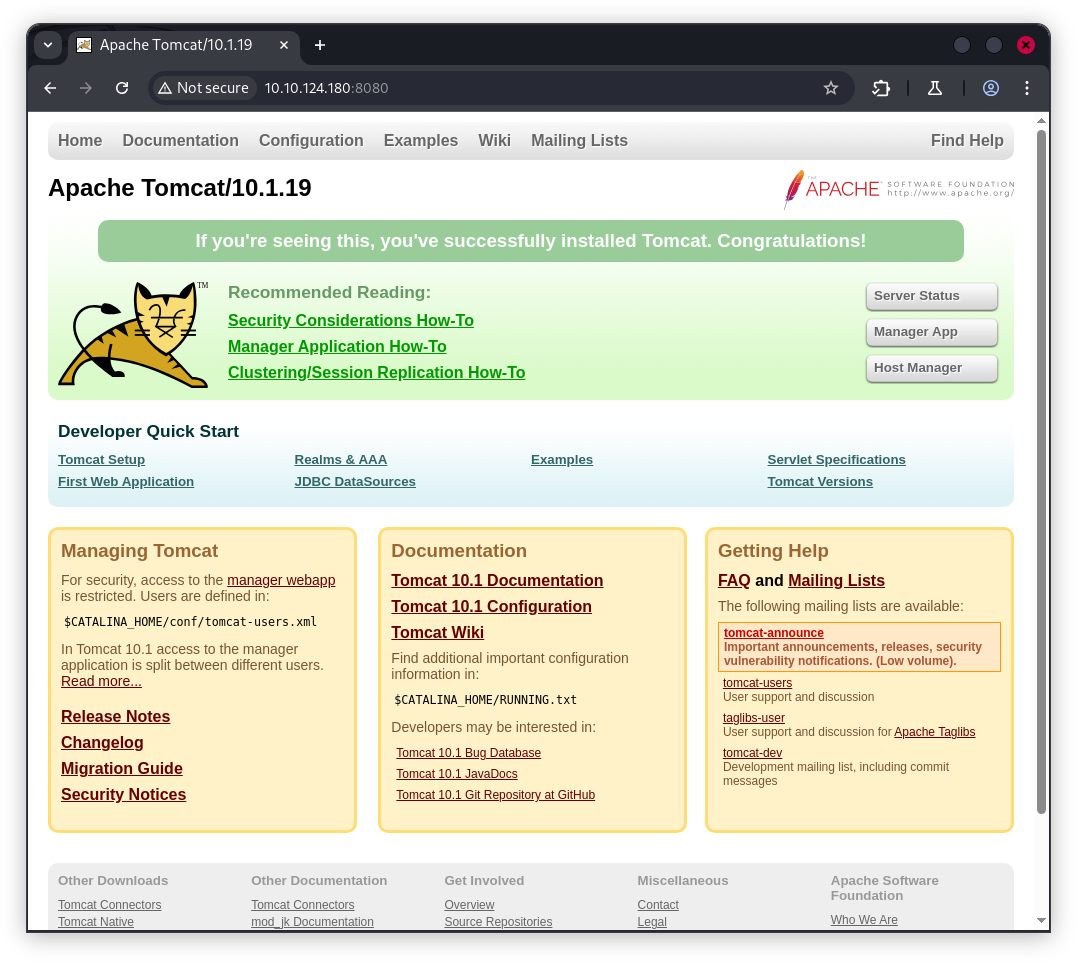1077x962 pixels.
Task: Focus the address bar URL field
Action: point(540,88)
